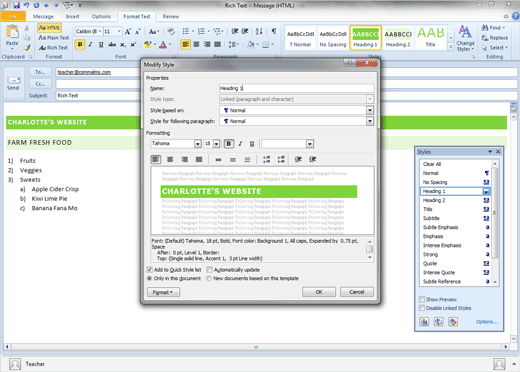Check Add to Quick Style list
Viewport: 520px width, 372px height.
[x=150, y=270]
